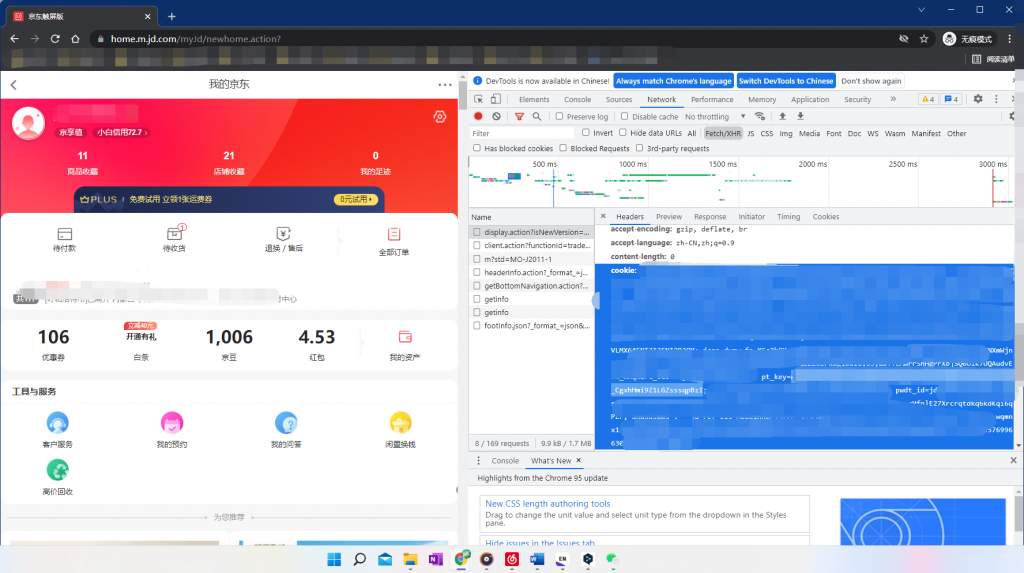Click the export HAR download arrow icon
This screenshot has height=573, width=1024.
[x=801, y=116]
